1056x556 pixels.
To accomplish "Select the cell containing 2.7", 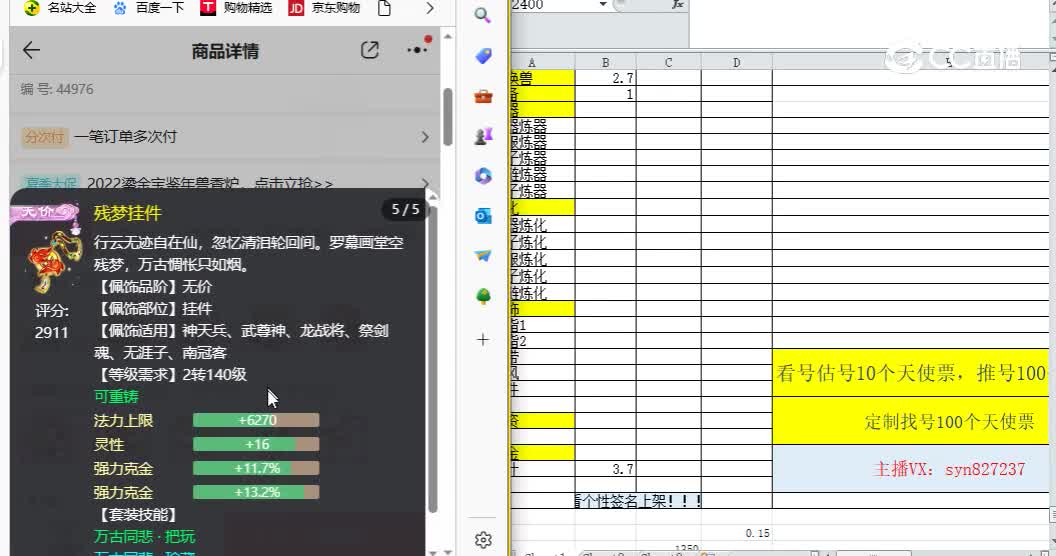I will pyautogui.click(x=605, y=78).
